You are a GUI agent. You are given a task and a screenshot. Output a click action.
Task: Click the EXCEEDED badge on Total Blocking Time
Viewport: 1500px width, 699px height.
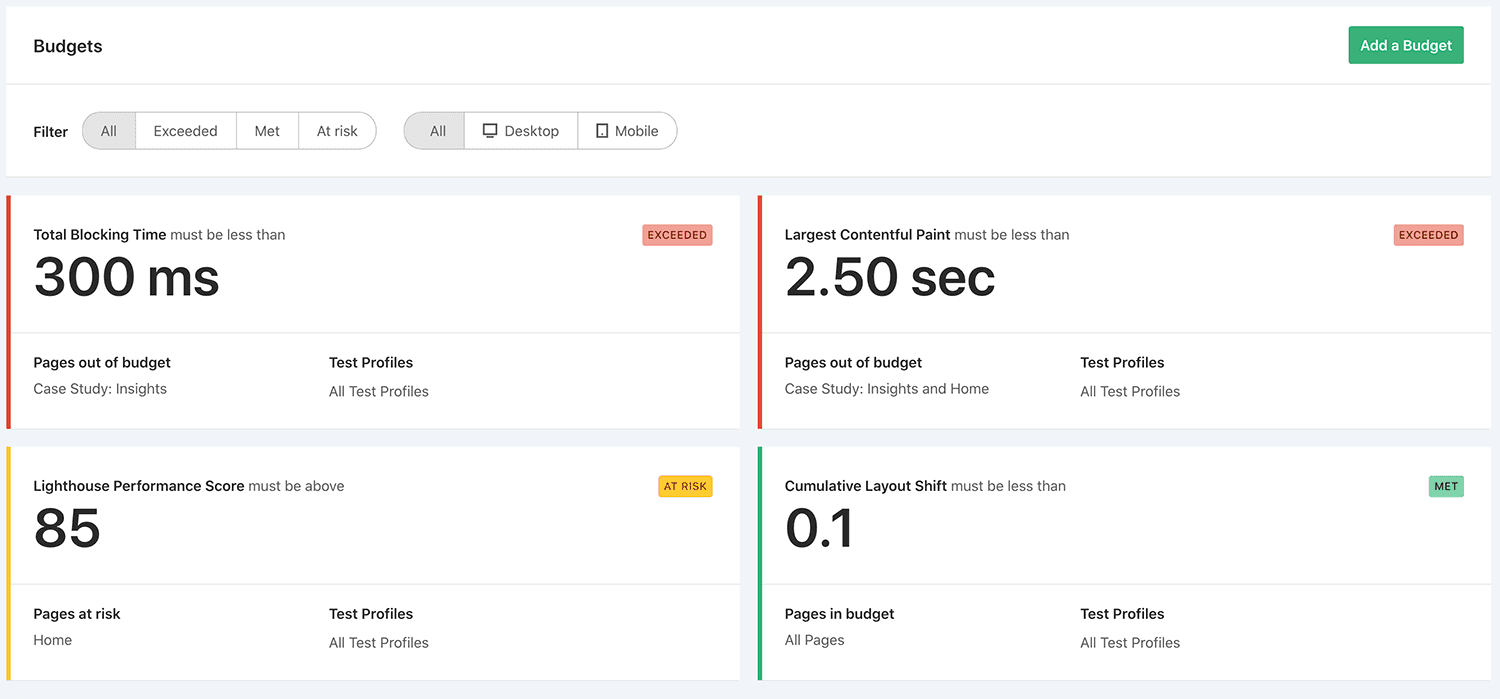click(677, 235)
